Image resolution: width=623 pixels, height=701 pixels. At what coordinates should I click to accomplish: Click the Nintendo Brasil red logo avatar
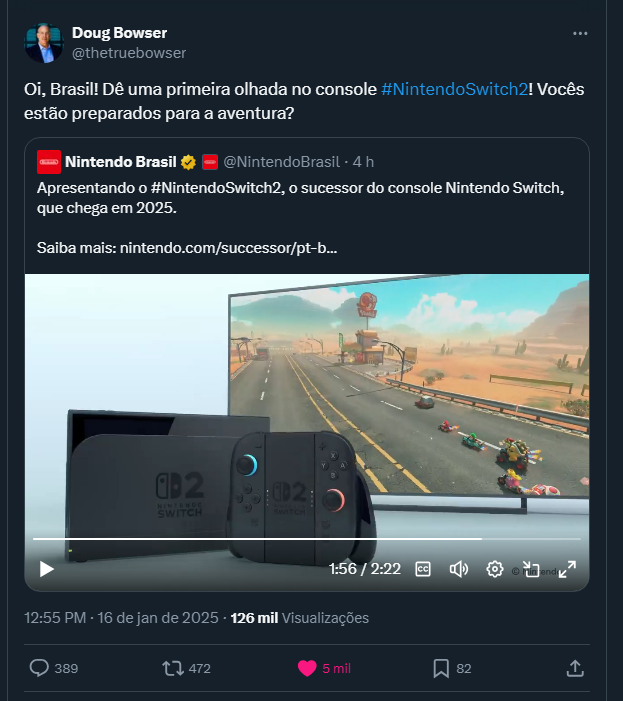(49, 162)
